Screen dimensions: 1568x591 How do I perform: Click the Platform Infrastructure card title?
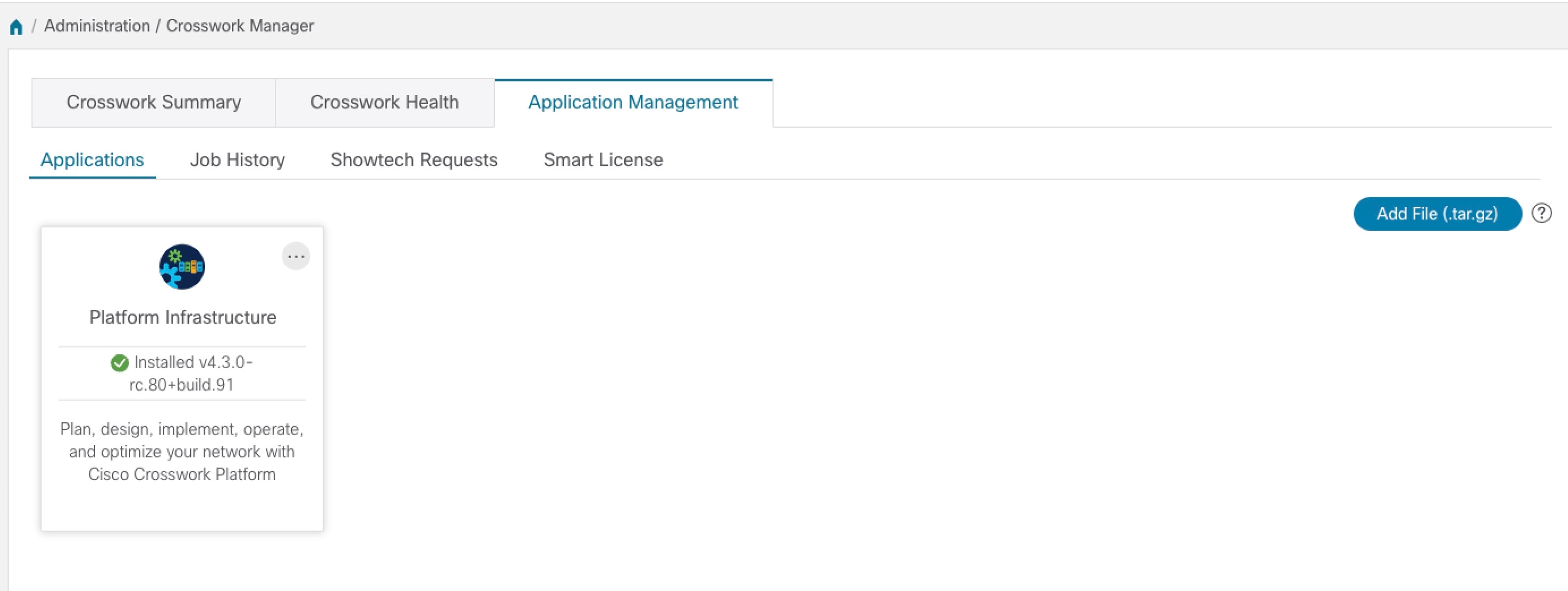pos(183,317)
